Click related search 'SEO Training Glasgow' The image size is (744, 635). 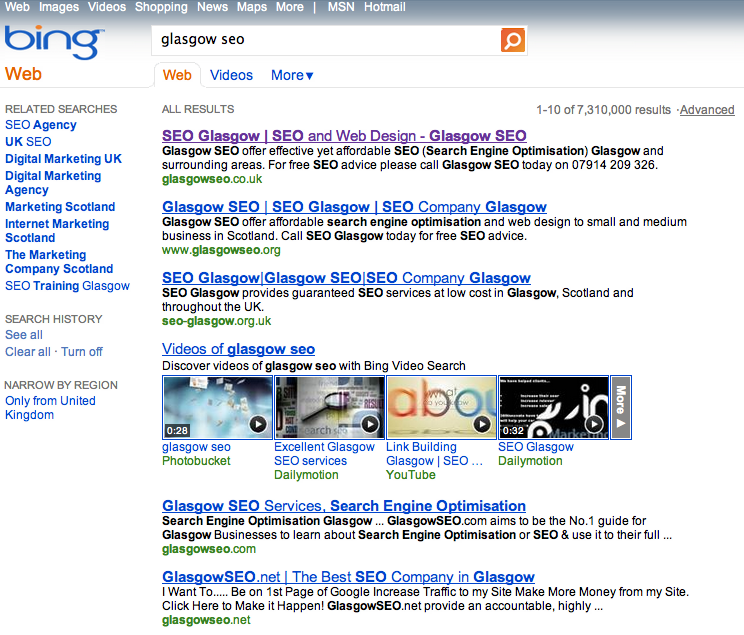[x=67, y=286]
